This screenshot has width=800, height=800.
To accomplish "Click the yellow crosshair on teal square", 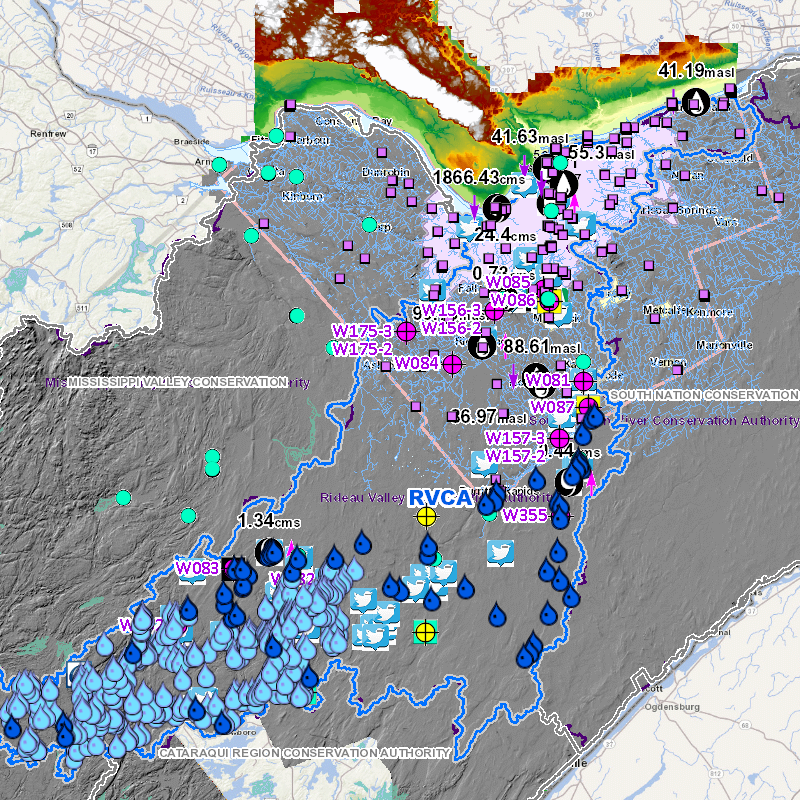I will click(426, 631).
